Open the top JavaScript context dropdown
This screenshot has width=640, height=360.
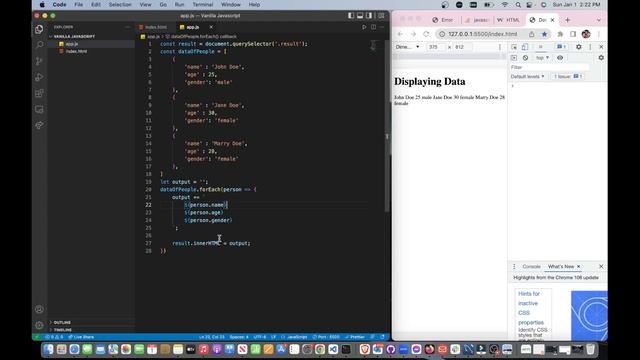[542, 58]
